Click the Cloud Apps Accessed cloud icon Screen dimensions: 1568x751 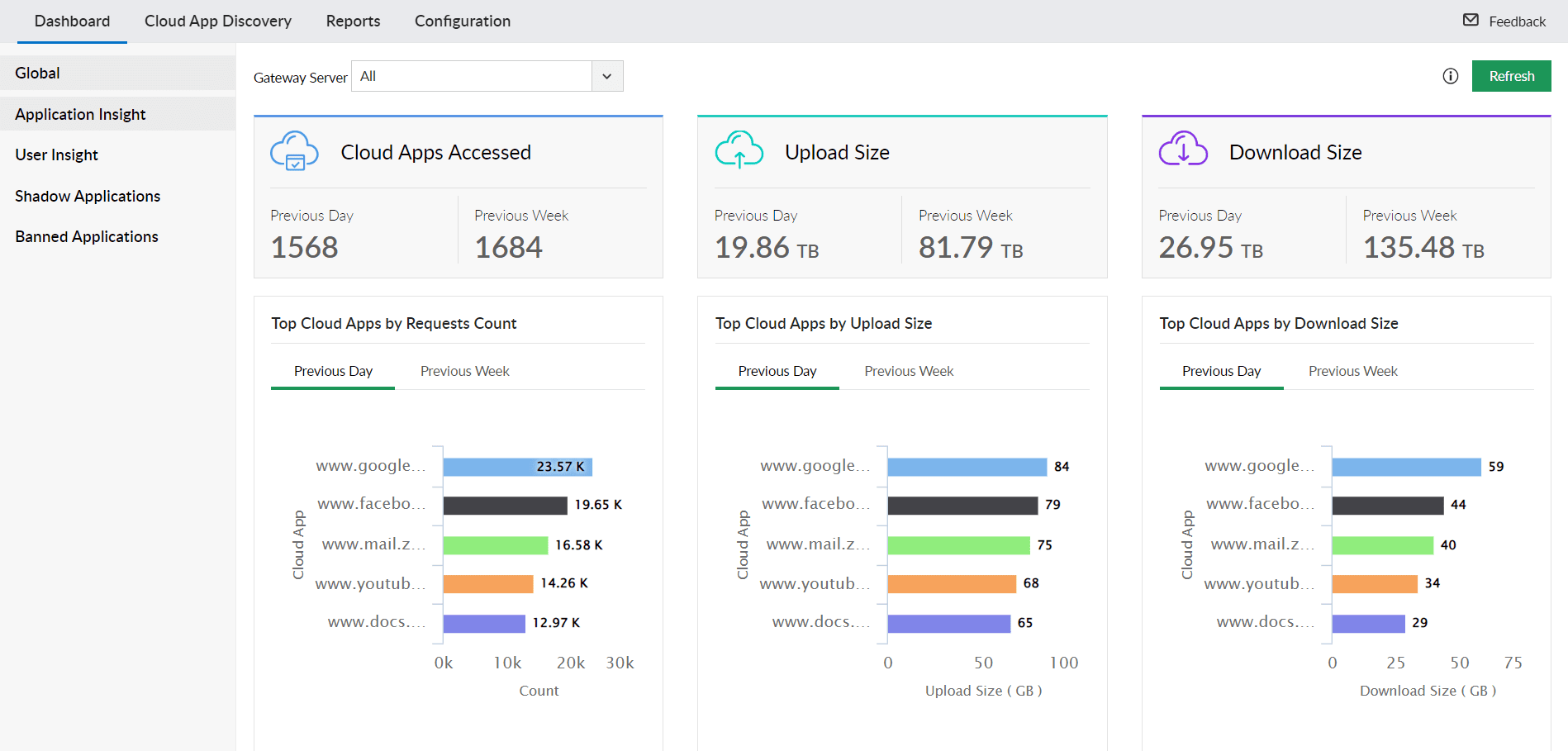tap(294, 151)
